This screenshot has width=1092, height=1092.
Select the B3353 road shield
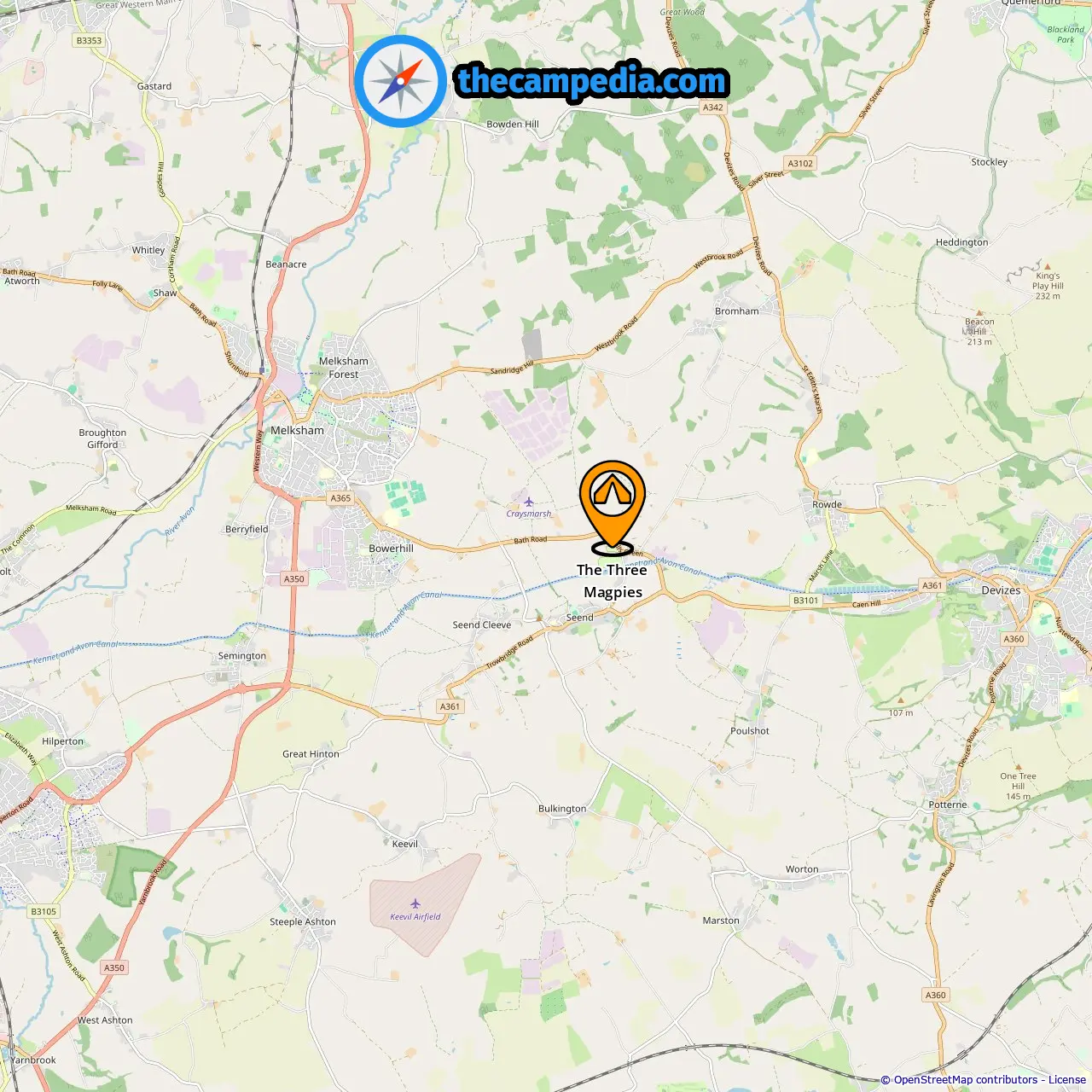89,40
